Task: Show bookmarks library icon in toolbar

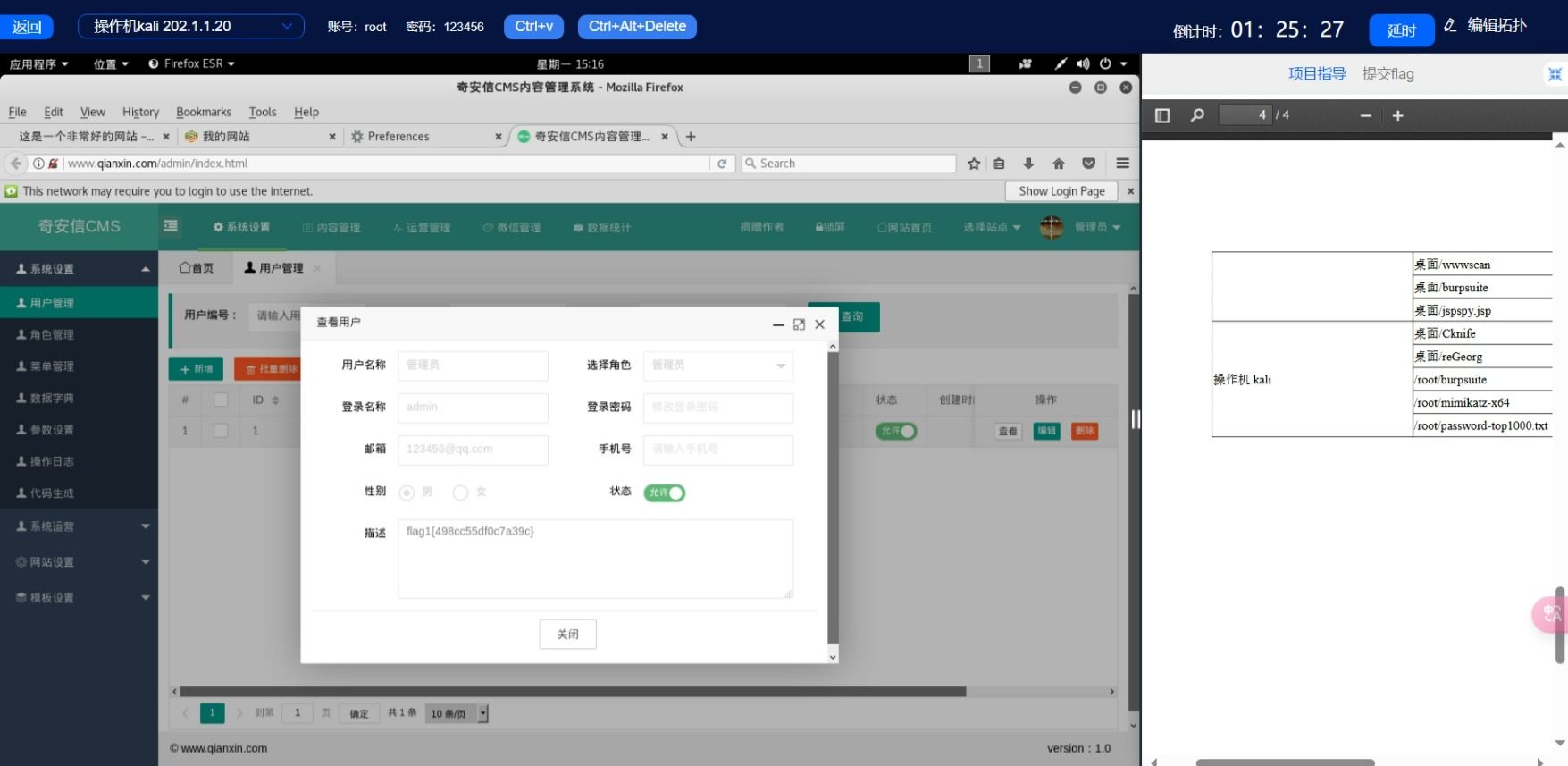Action: (999, 164)
